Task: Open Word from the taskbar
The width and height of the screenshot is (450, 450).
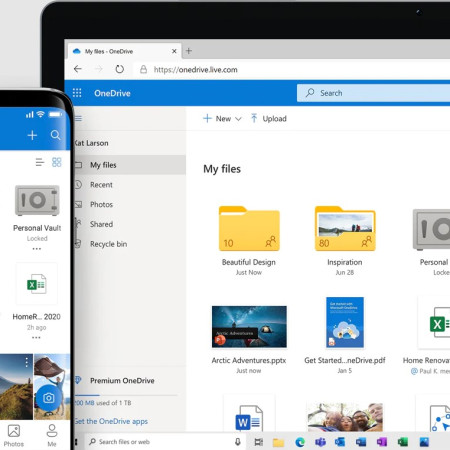Action: pyautogui.click(x=361, y=442)
